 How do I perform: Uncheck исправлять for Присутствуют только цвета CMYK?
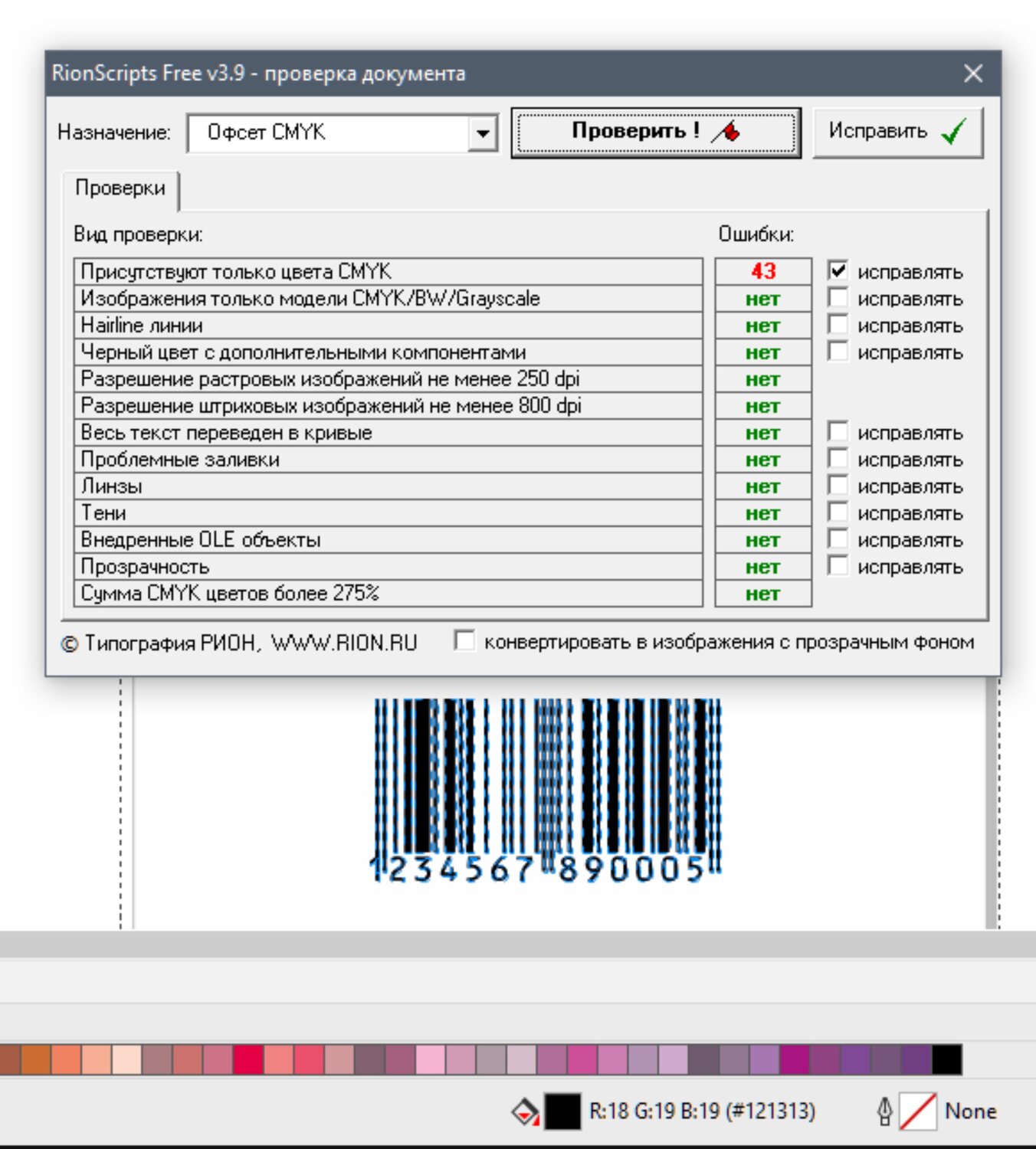coord(838,270)
